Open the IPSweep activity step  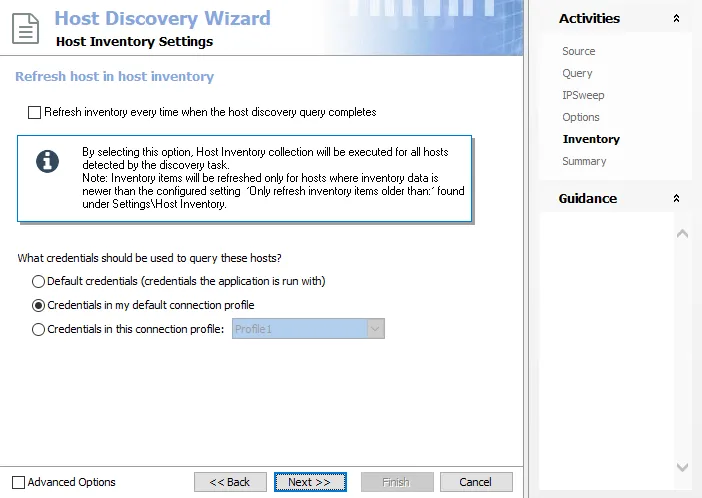pyautogui.click(x=583, y=95)
